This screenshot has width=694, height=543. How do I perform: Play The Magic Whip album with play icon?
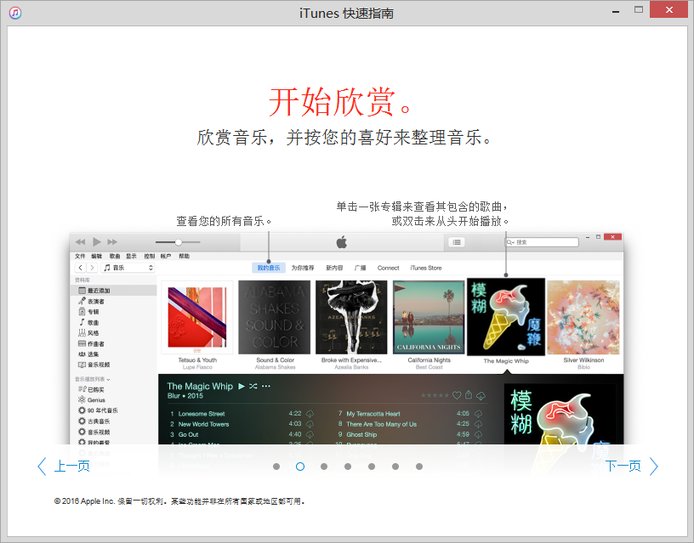coord(242,386)
